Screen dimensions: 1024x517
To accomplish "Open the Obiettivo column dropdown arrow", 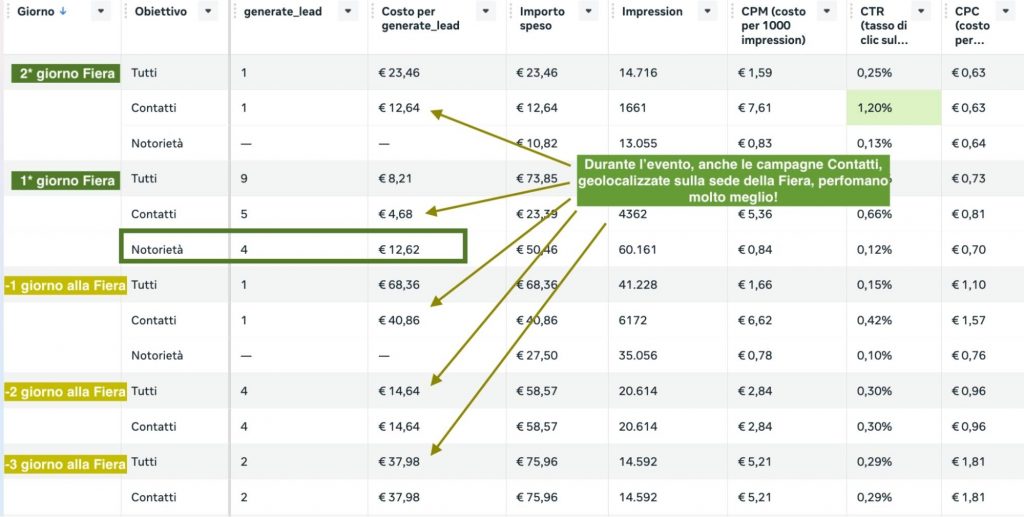I will 207,12.
